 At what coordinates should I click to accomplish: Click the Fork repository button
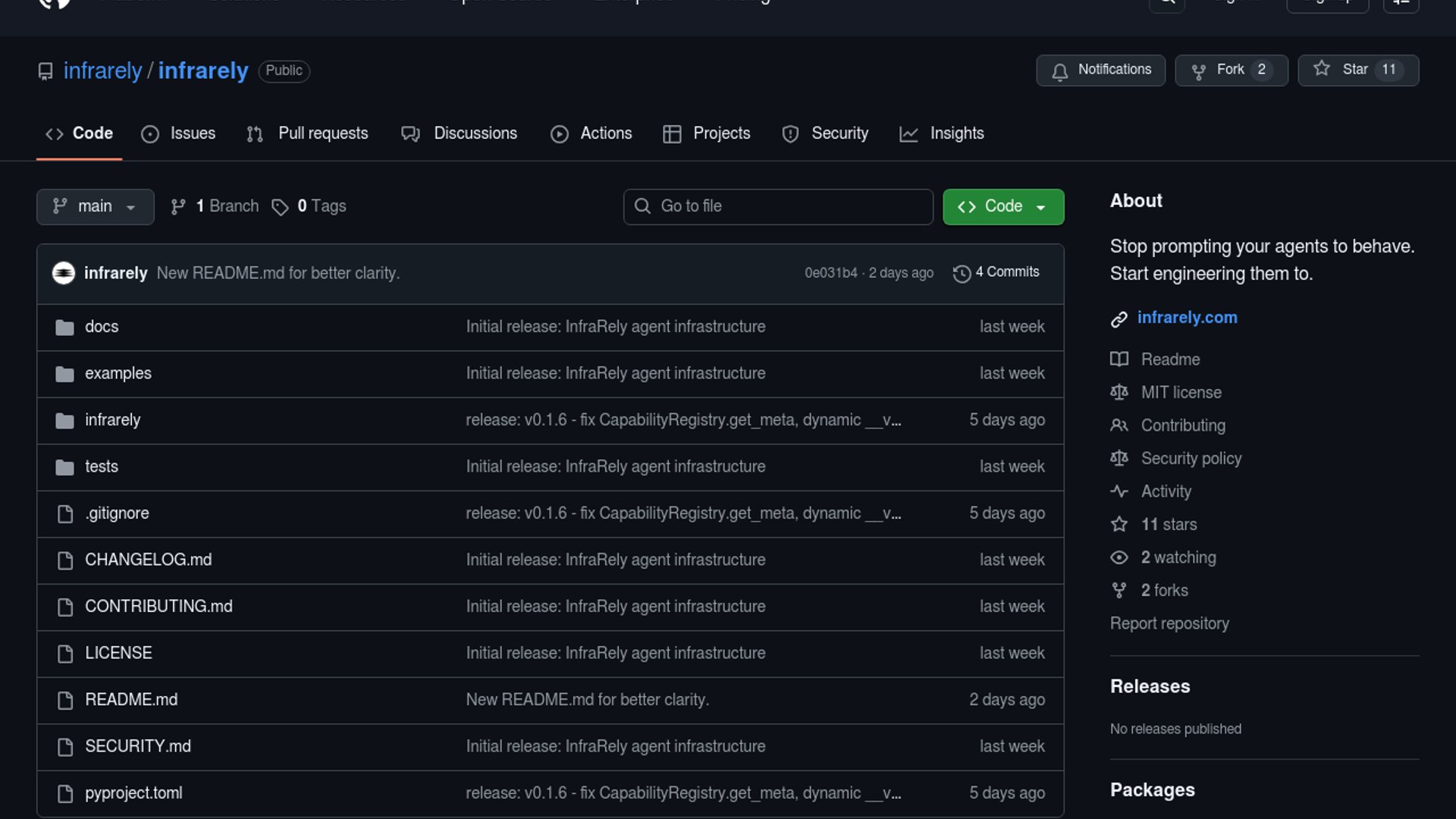[x=1230, y=70]
